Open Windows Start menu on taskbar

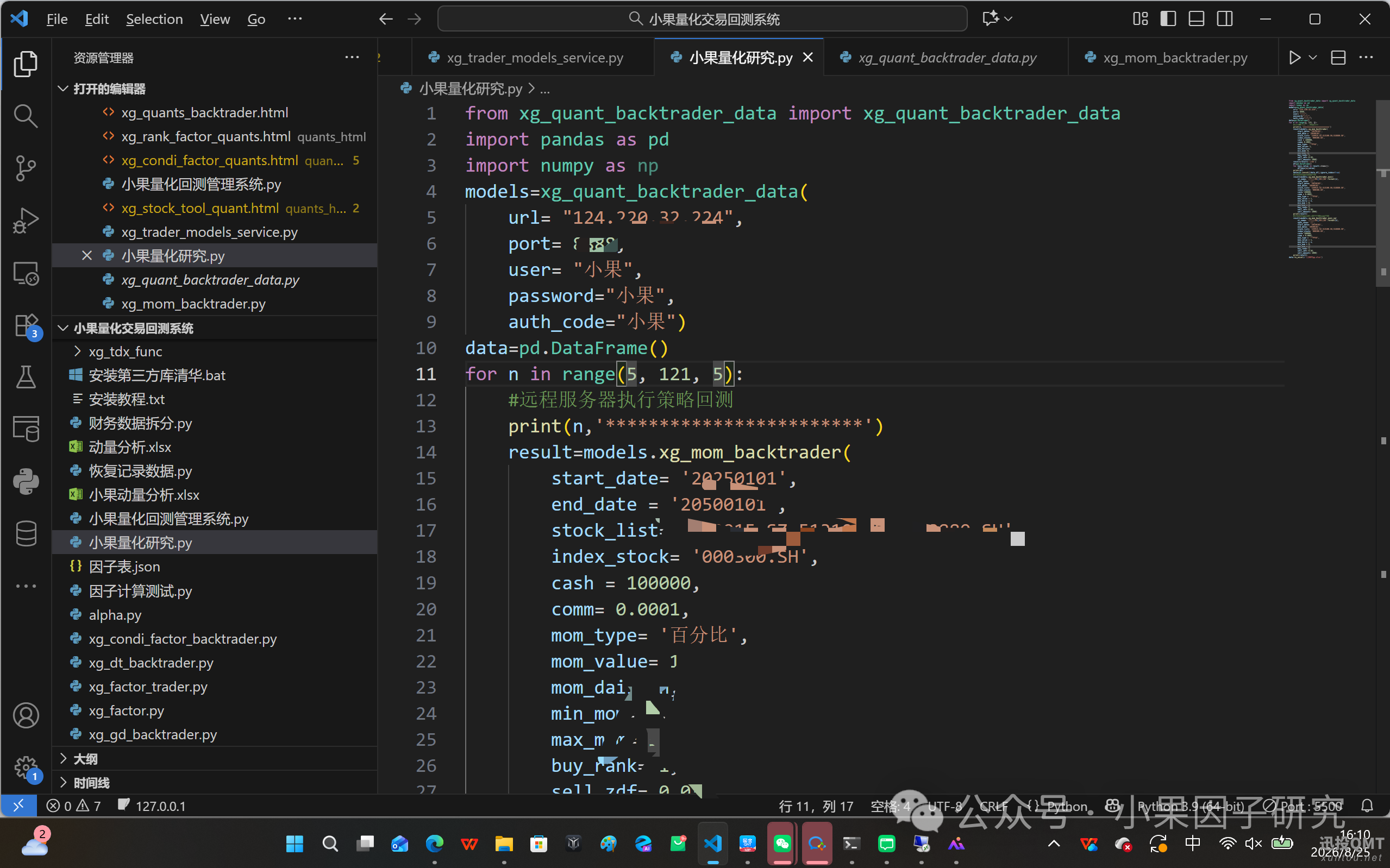tap(295, 844)
